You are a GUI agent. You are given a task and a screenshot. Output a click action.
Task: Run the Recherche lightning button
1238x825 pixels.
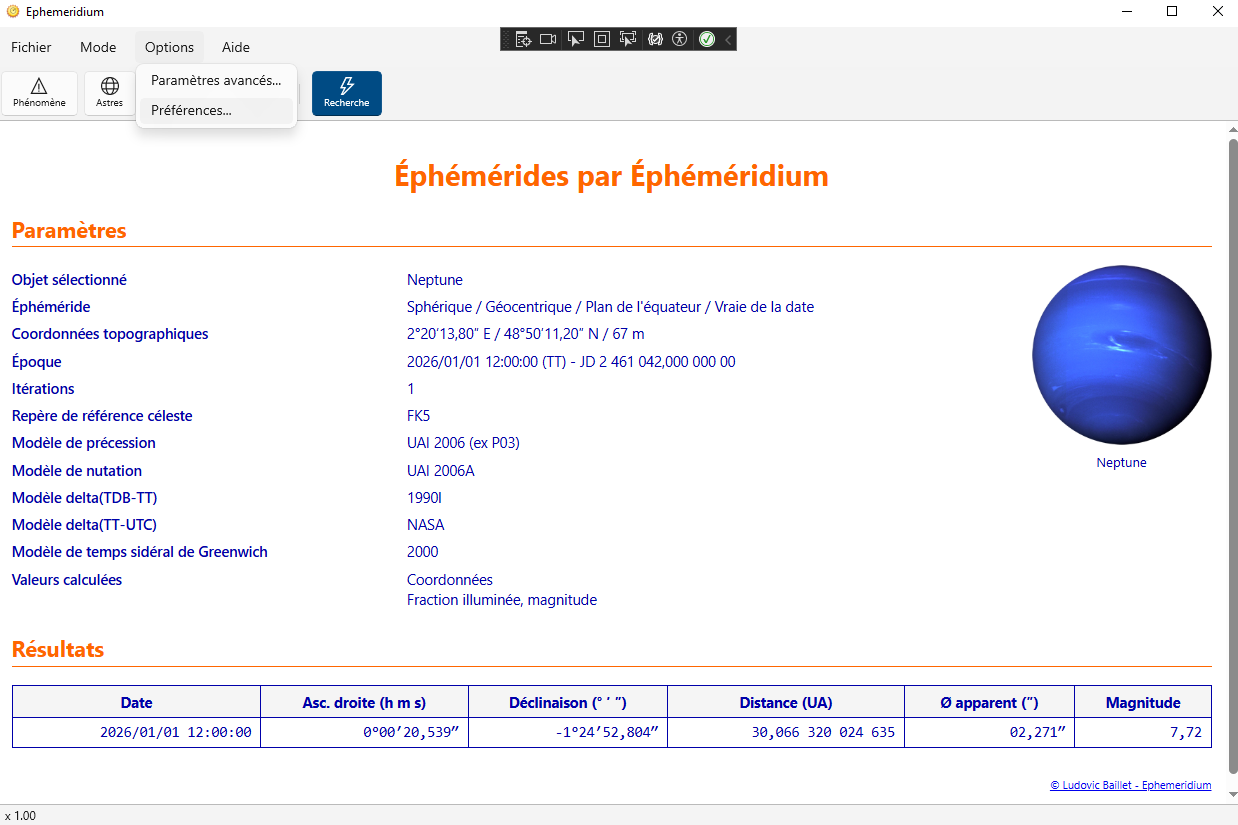pyautogui.click(x=346, y=93)
